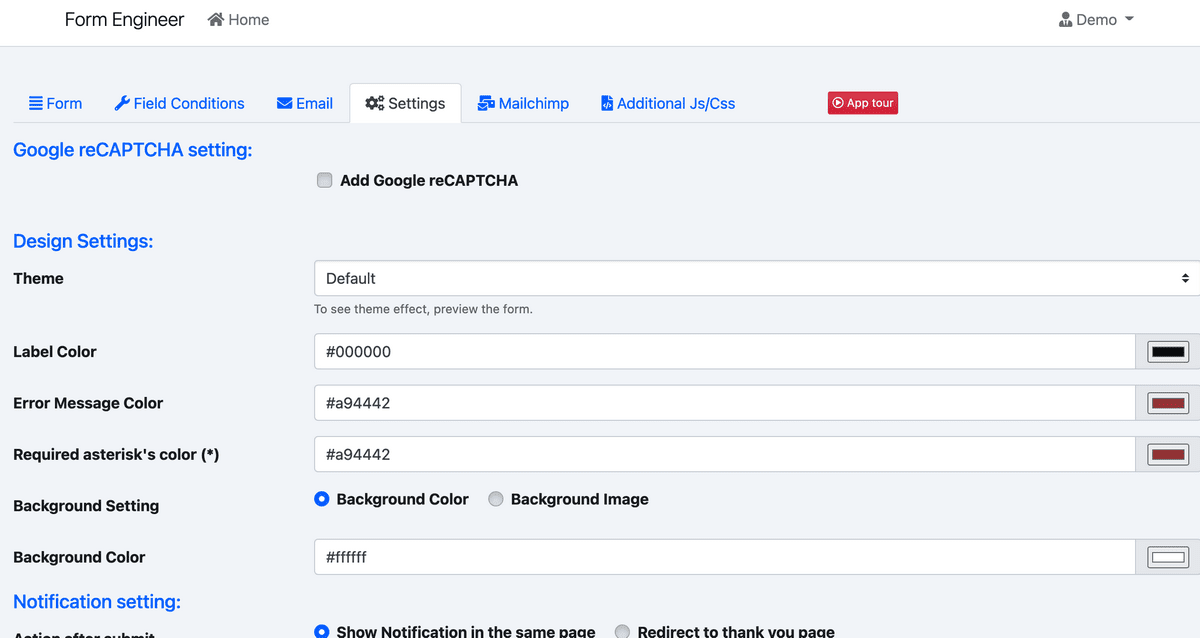
Task: Open the Theme dropdown
Action: [x=756, y=278]
